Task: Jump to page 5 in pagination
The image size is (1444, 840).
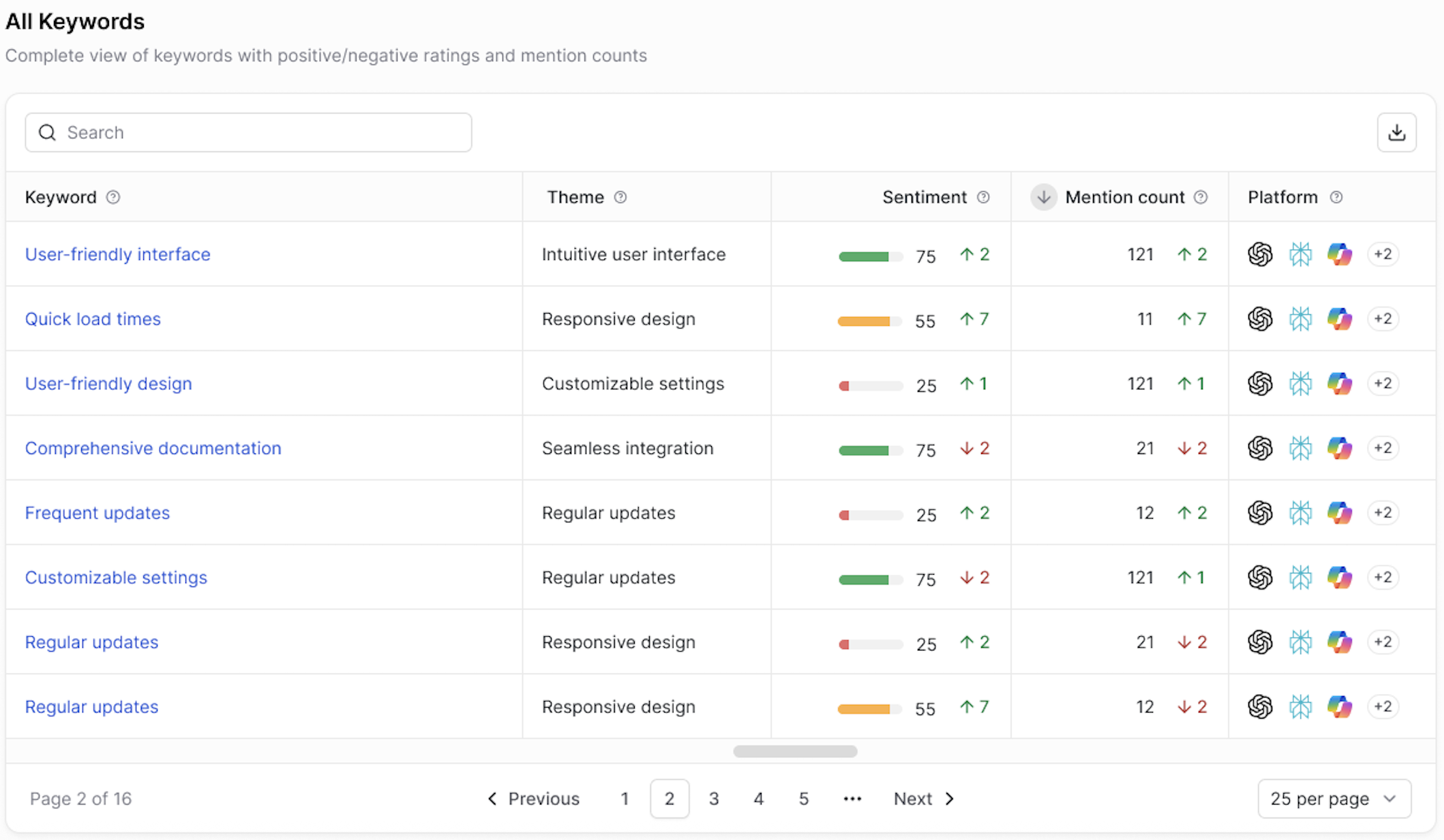Action: [x=804, y=798]
